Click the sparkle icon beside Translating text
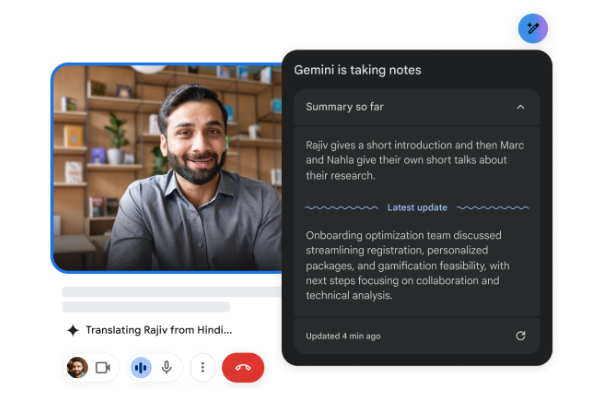 click(72, 330)
